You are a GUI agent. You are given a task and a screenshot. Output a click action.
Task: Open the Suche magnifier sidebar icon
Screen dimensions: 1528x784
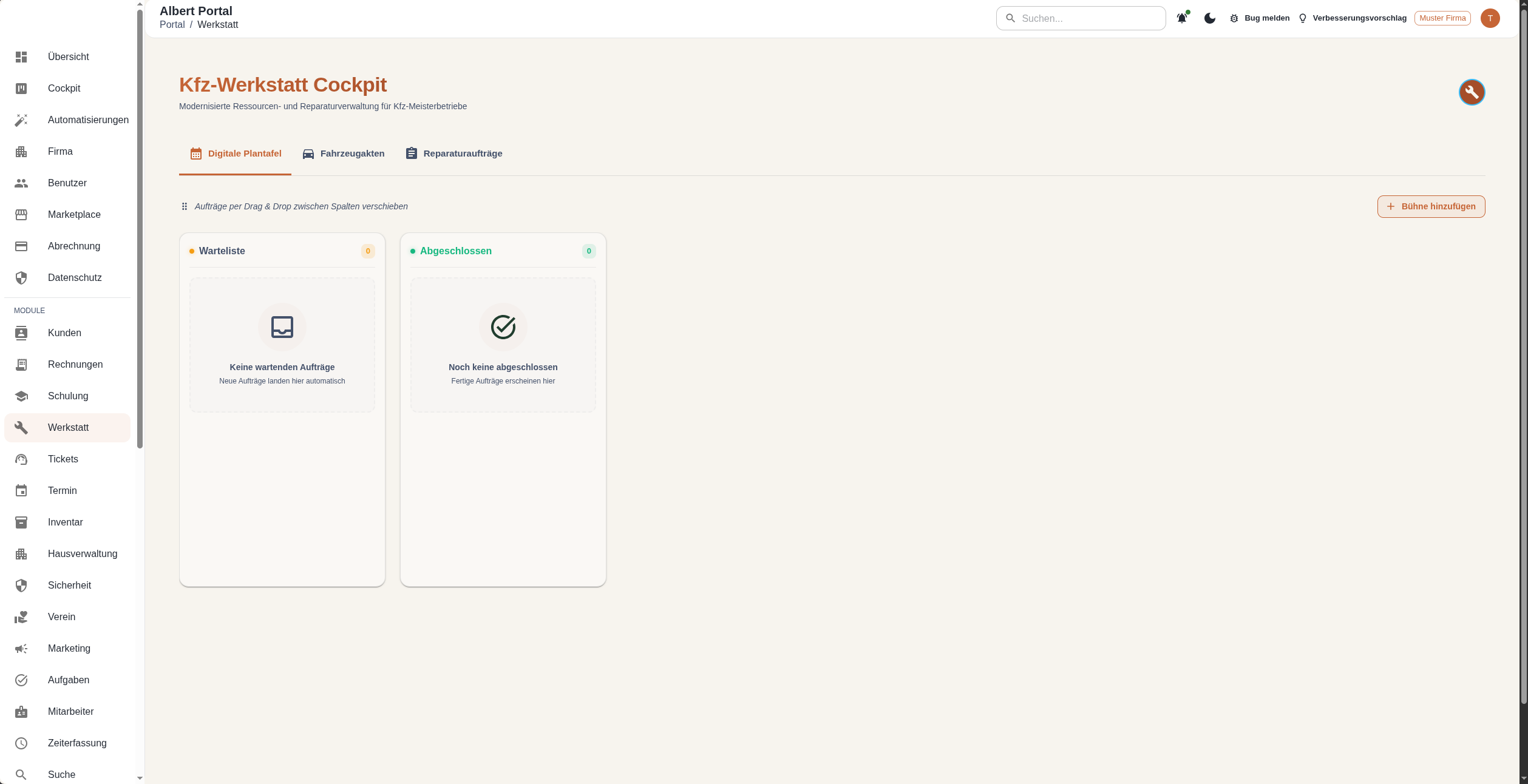point(21,775)
